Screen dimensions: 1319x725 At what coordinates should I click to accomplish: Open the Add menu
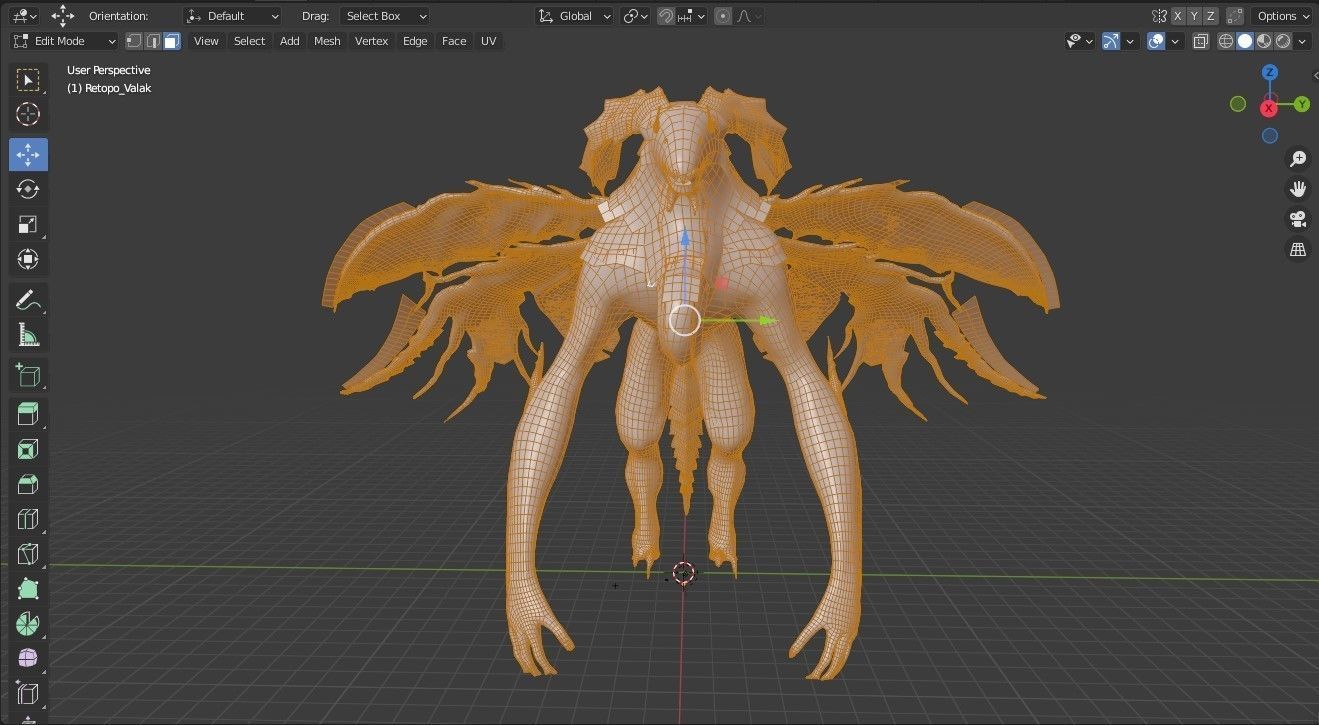[x=289, y=41]
